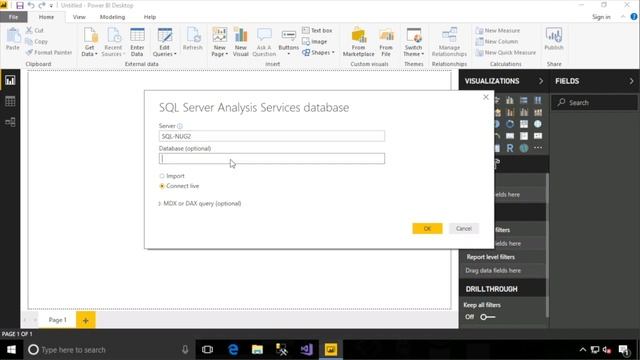640x360 pixels.
Task: Click Cut in the Clipboard group
Action: [35, 30]
